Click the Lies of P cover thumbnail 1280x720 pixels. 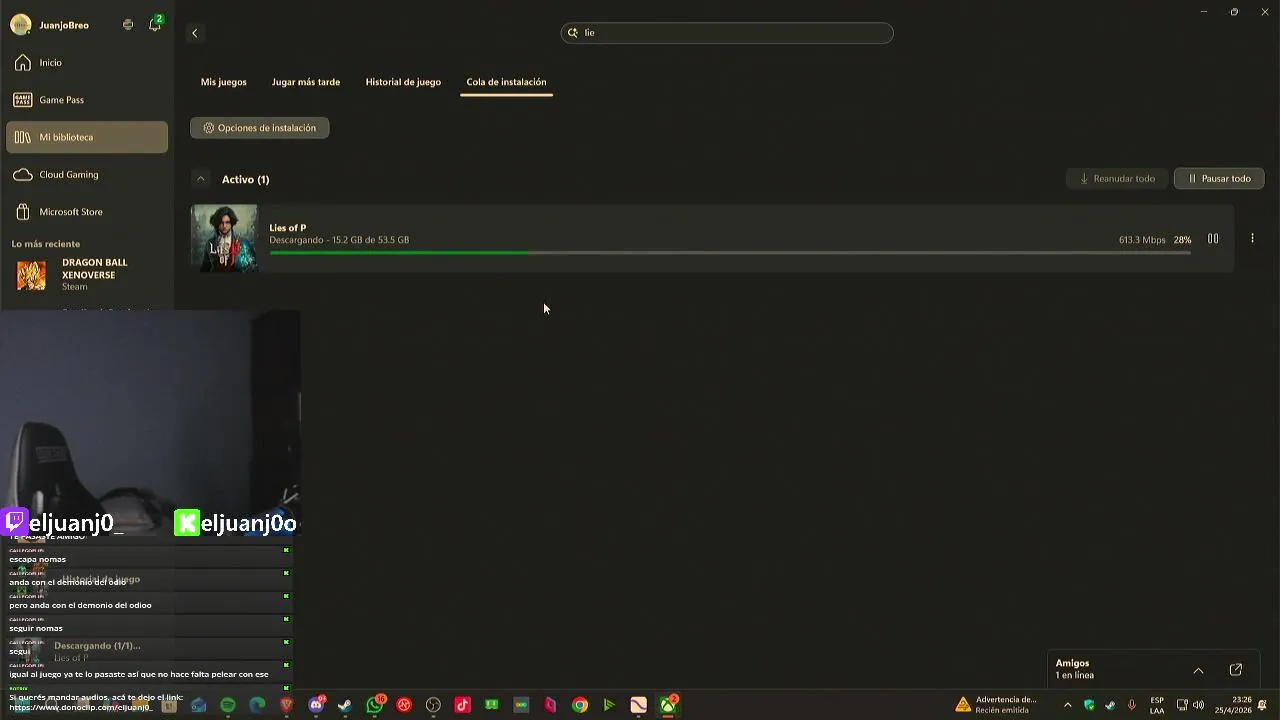(x=224, y=238)
